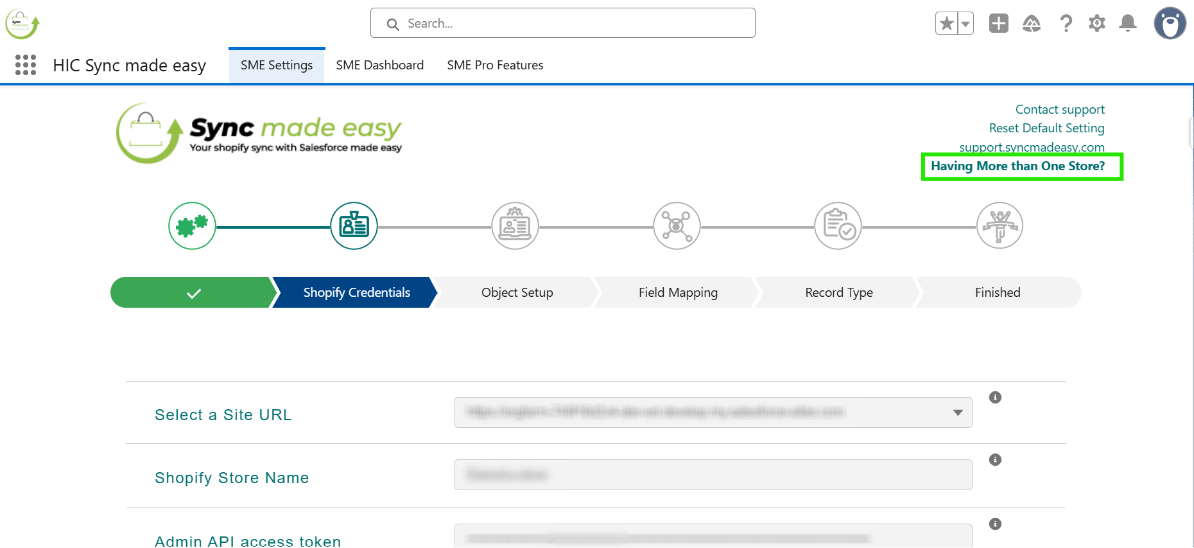The height and width of the screenshot is (548, 1194).
Task: Switch to SME Settings tab
Action: tap(276, 65)
